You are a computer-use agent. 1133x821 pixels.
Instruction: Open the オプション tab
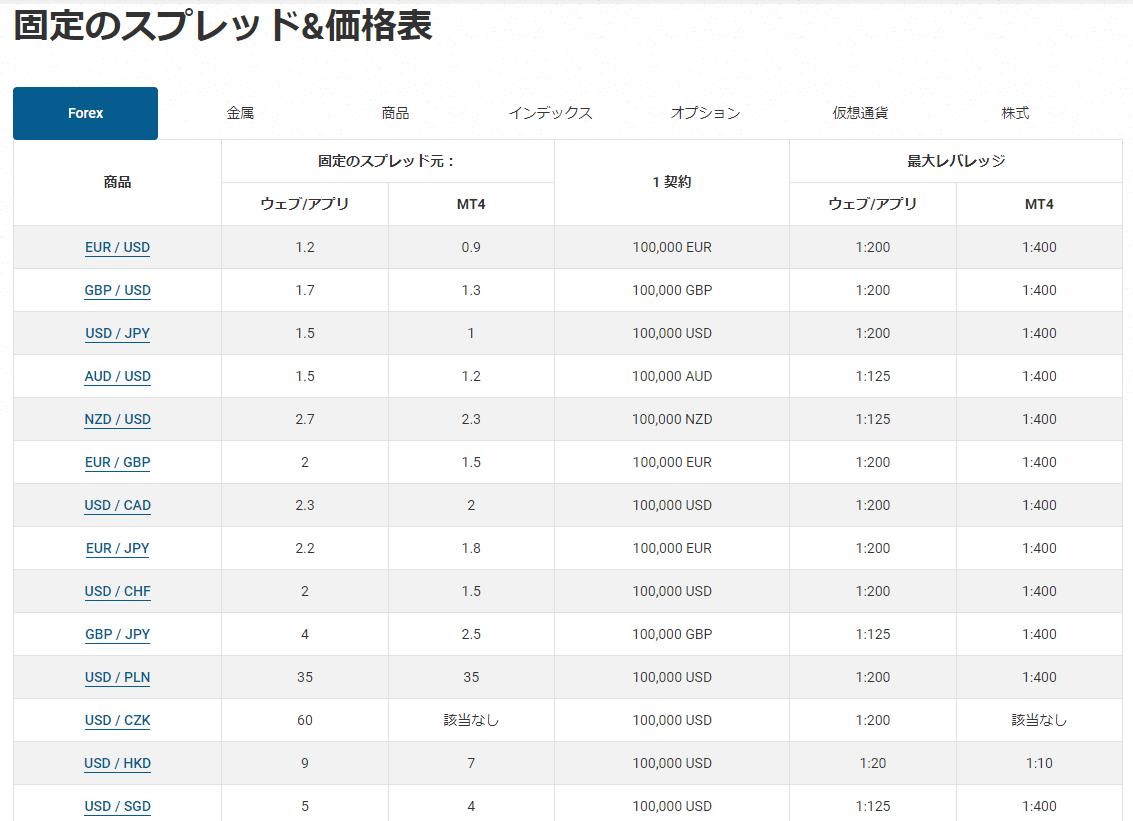[705, 113]
